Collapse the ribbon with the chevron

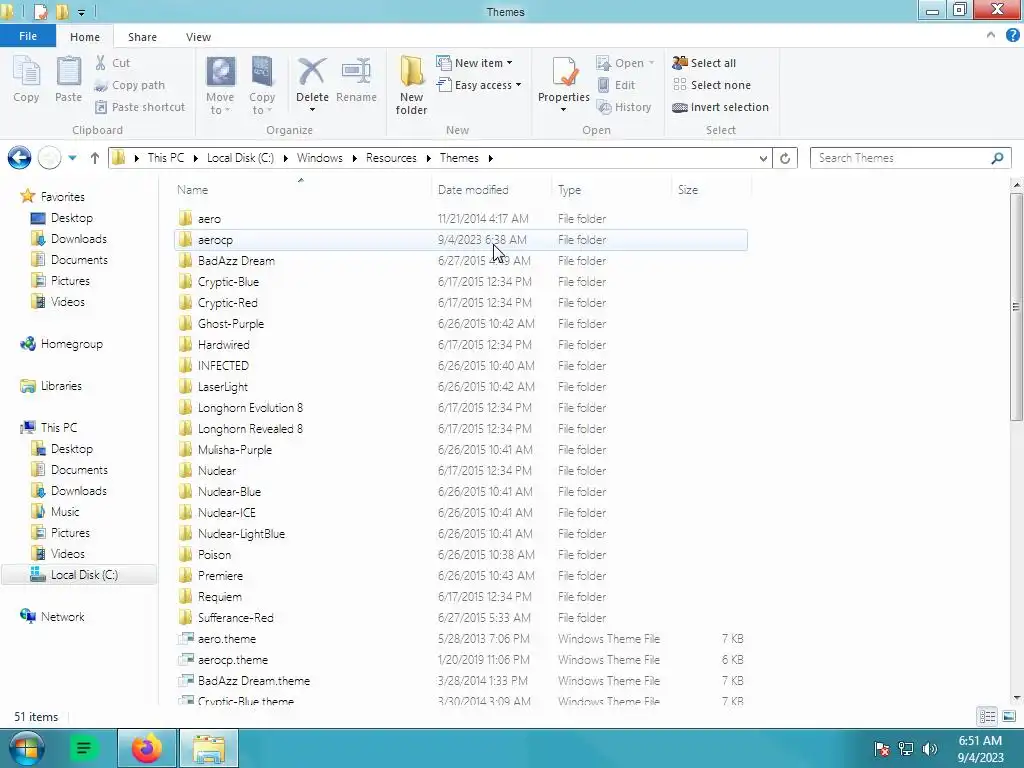tap(991, 35)
